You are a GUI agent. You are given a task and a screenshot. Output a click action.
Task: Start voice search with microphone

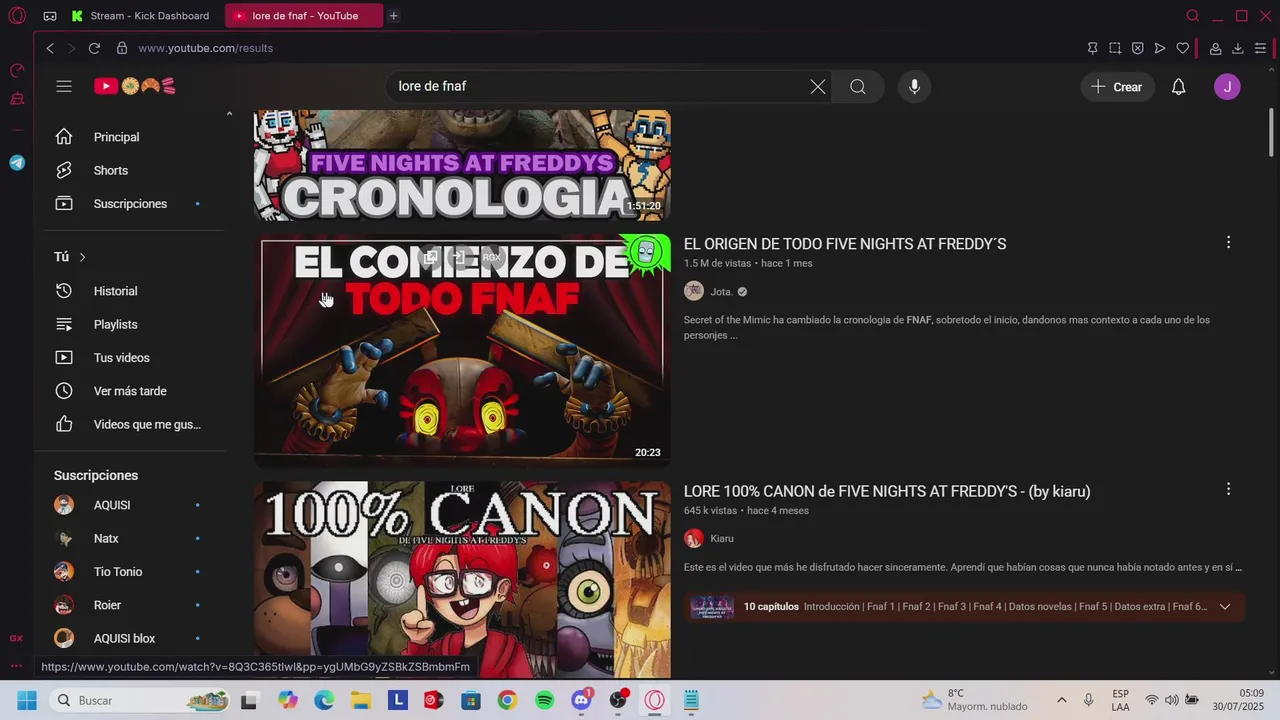[x=914, y=87]
